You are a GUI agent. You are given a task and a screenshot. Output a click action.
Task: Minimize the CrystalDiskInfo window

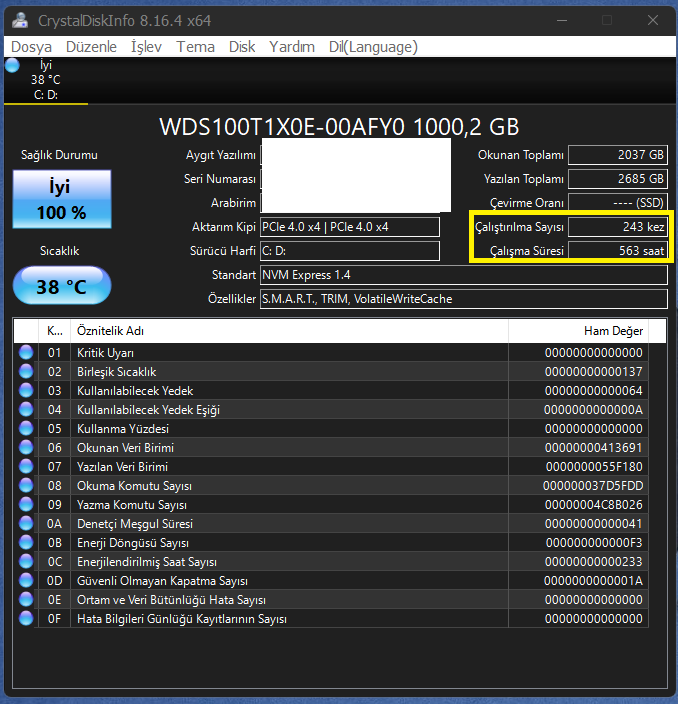click(x=562, y=20)
